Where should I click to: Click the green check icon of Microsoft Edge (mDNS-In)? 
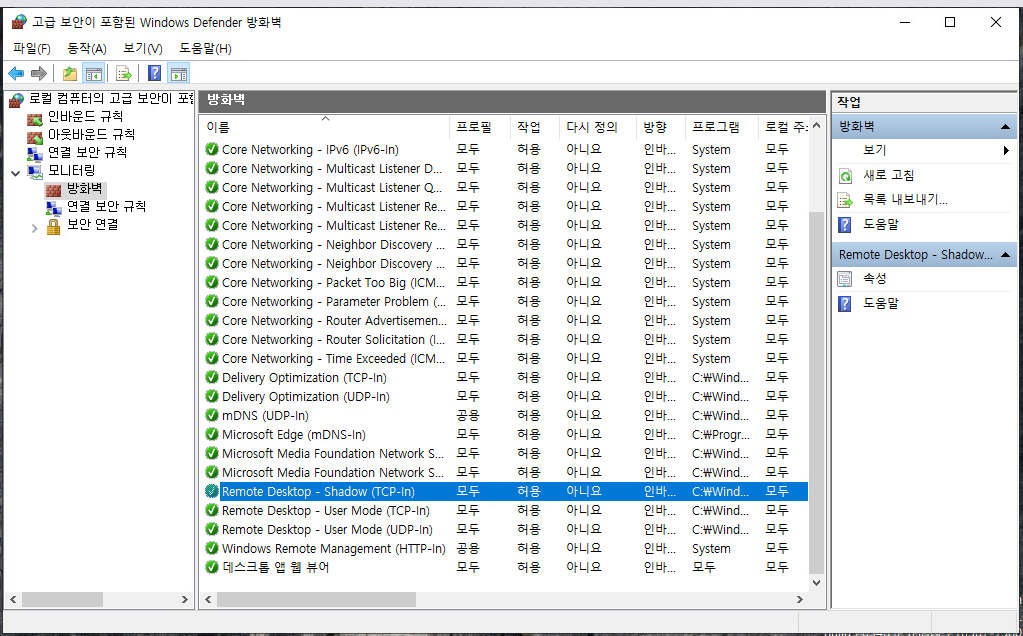click(211, 434)
